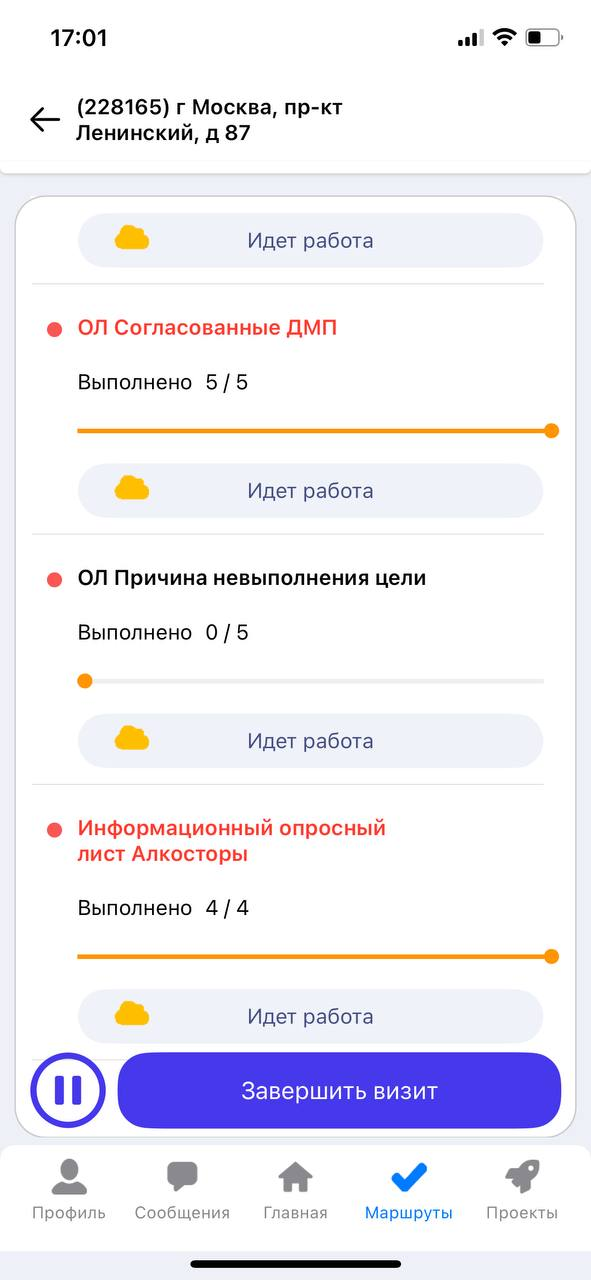Select the Маршруты checkmark icon
This screenshot has height=1280, width=591.
click(409, 1177)
